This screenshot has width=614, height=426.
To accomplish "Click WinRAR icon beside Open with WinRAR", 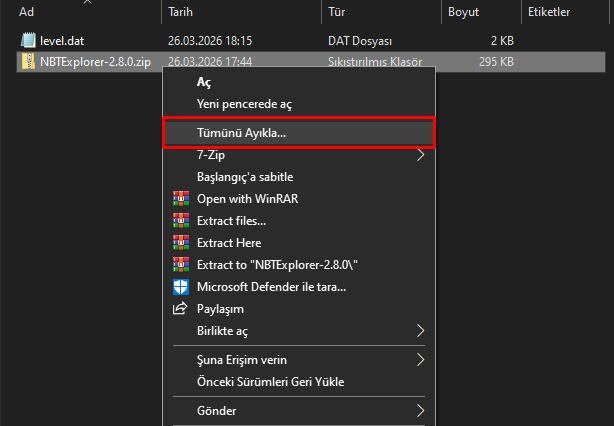I will pos(180,198).
